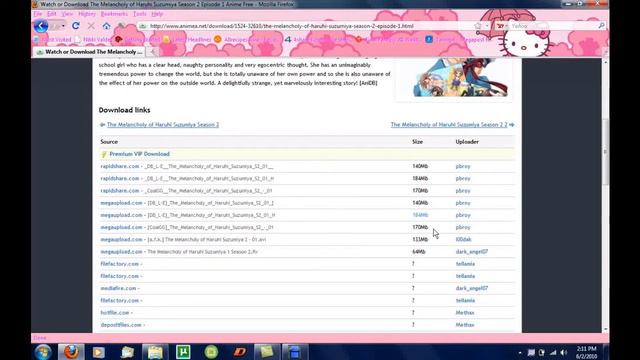Open the Tools menu
640x360 pixels.
coord(140,14)
